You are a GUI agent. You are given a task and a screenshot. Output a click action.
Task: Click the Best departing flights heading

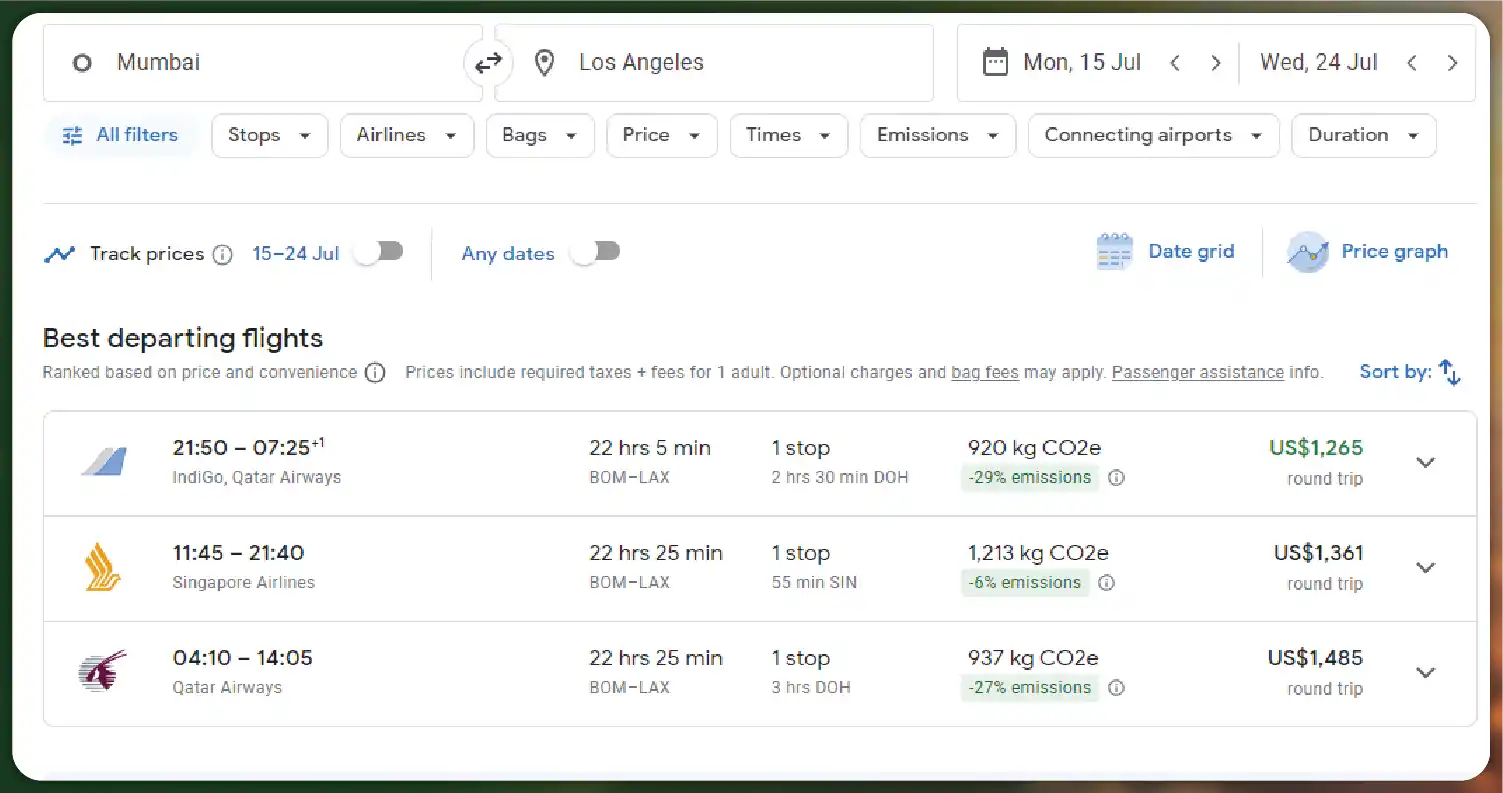(183, 338)
